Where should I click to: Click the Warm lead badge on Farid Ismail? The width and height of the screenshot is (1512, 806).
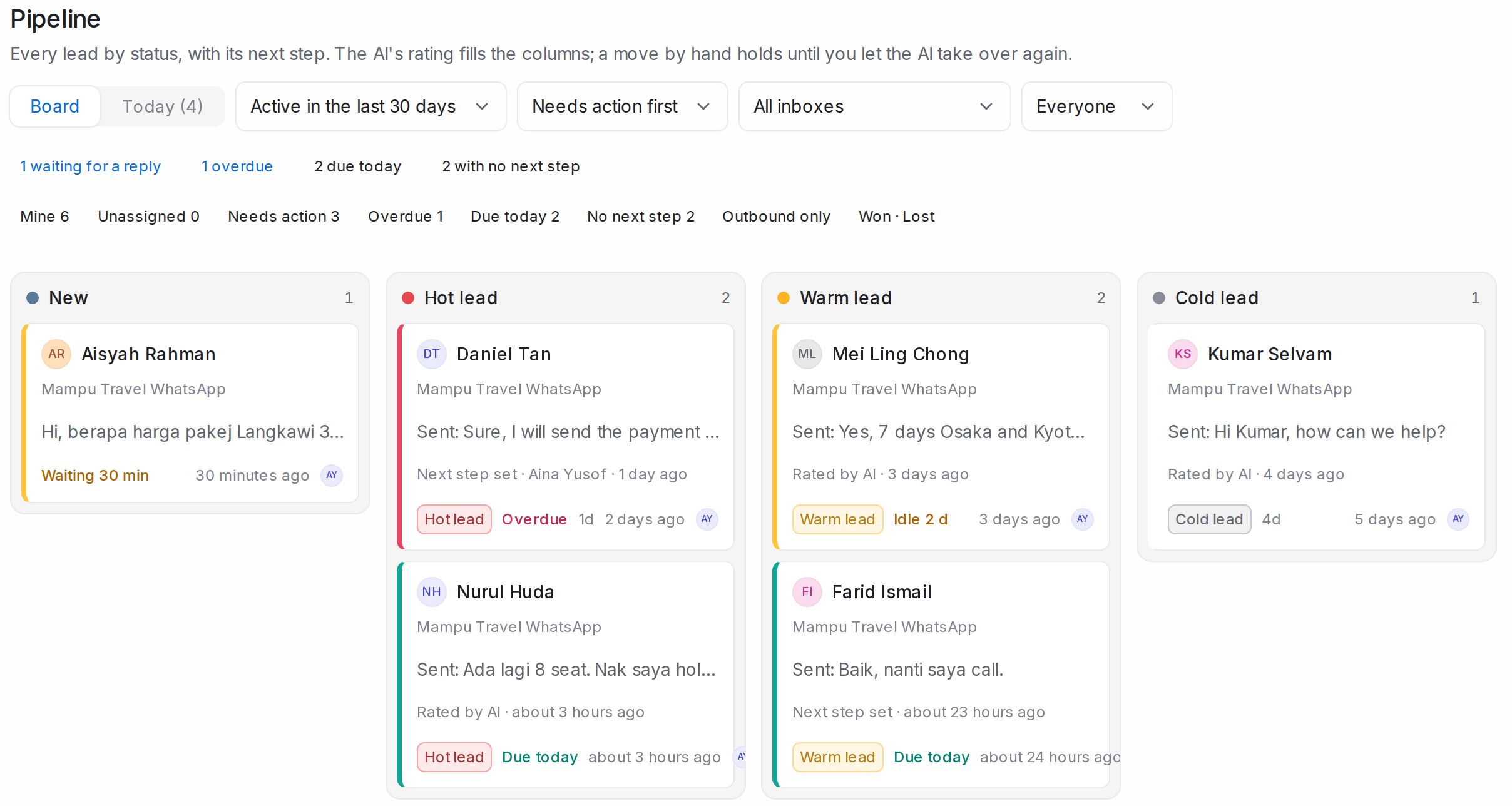[x=838, y=757]
